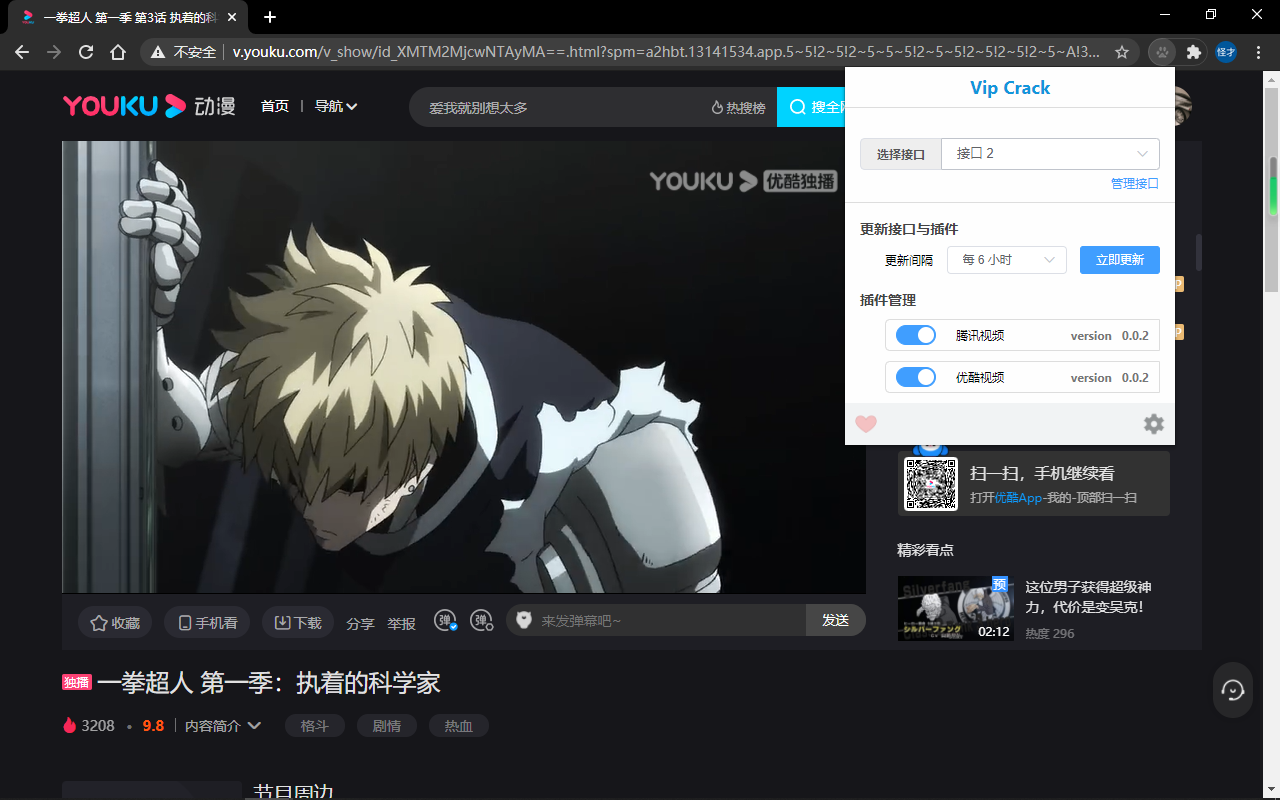The height and width of the screenshot is (800, 1280).
Task: Click the 优酷App link
Action: tap(1018, 498)
